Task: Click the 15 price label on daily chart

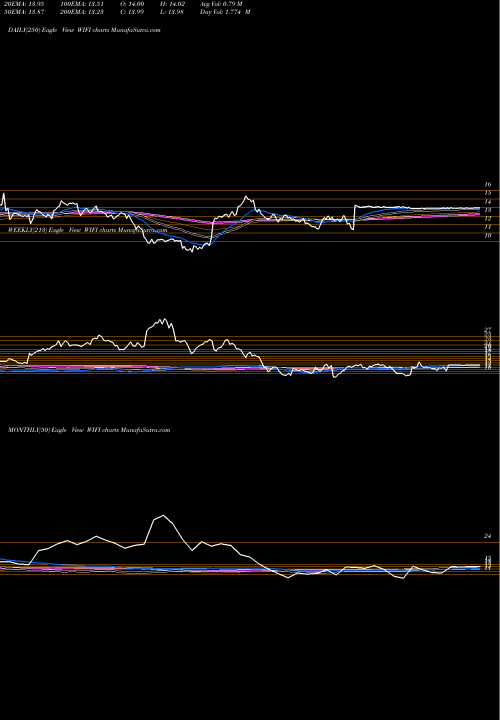Action: click(488, 193)
